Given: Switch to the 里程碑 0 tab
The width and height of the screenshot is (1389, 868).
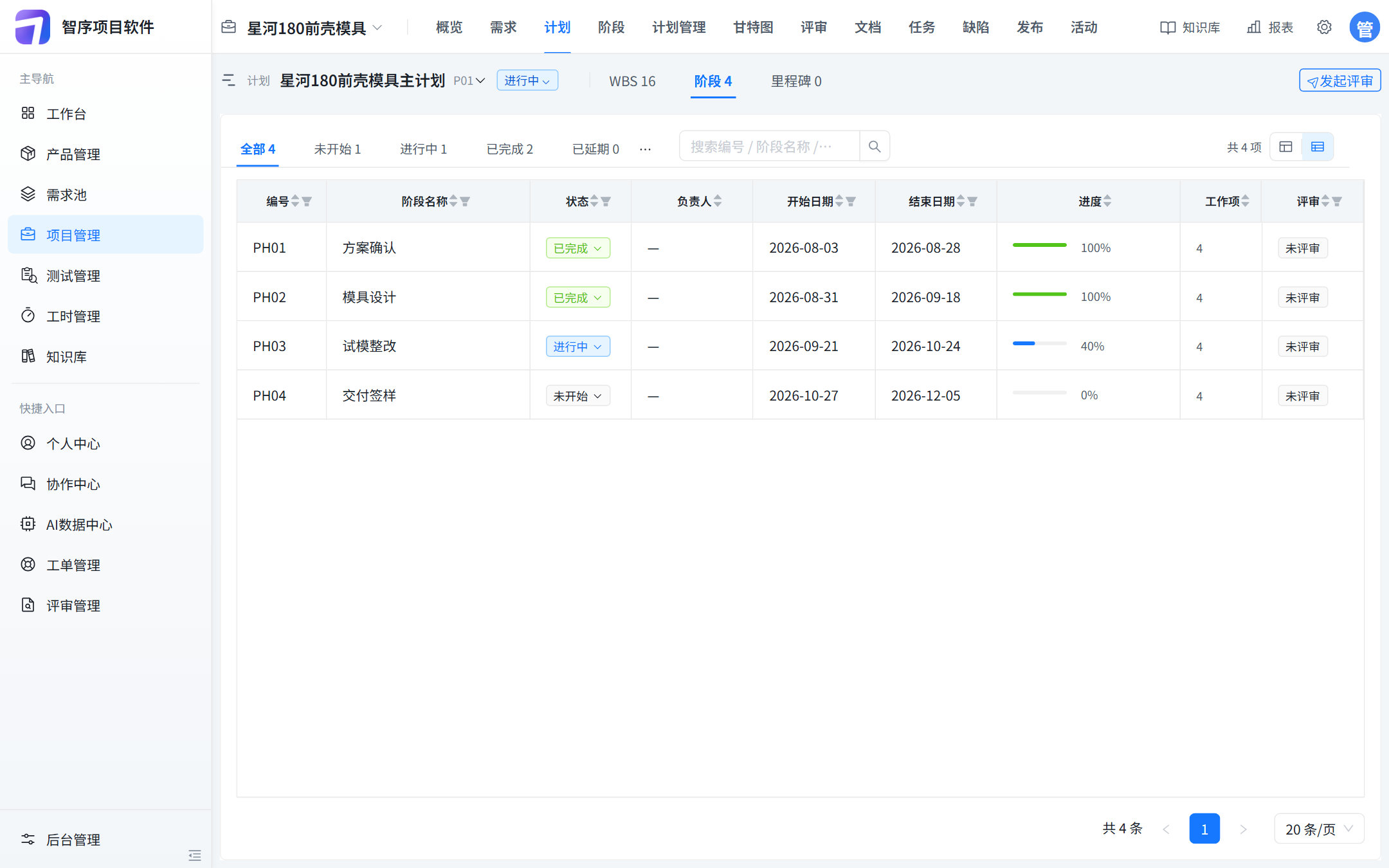Looking at the screenshot, I should point(796,82).
